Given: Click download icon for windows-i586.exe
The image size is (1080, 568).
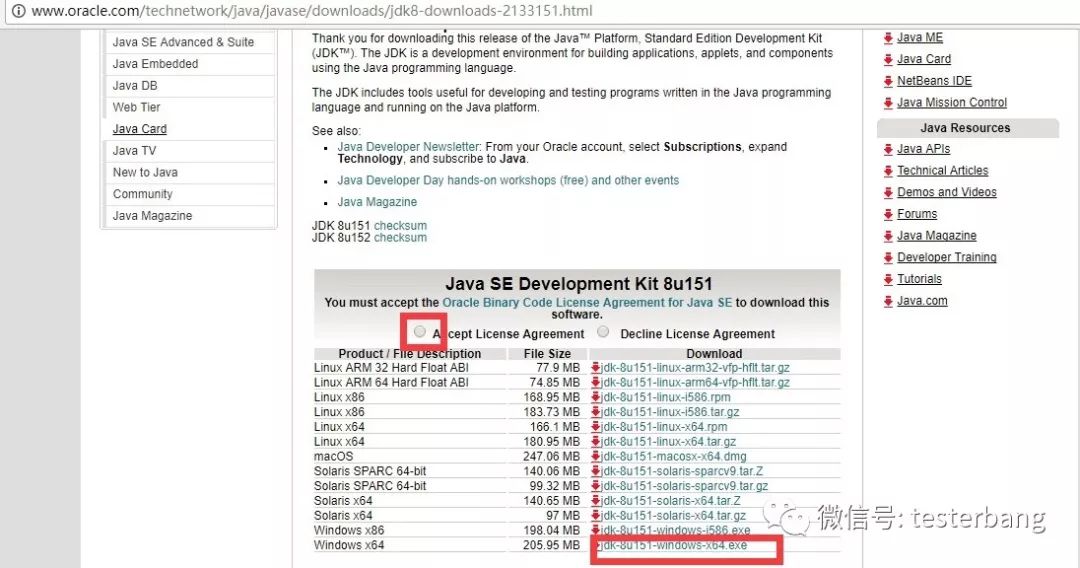Looking at the screenshot, I should 596,530.
